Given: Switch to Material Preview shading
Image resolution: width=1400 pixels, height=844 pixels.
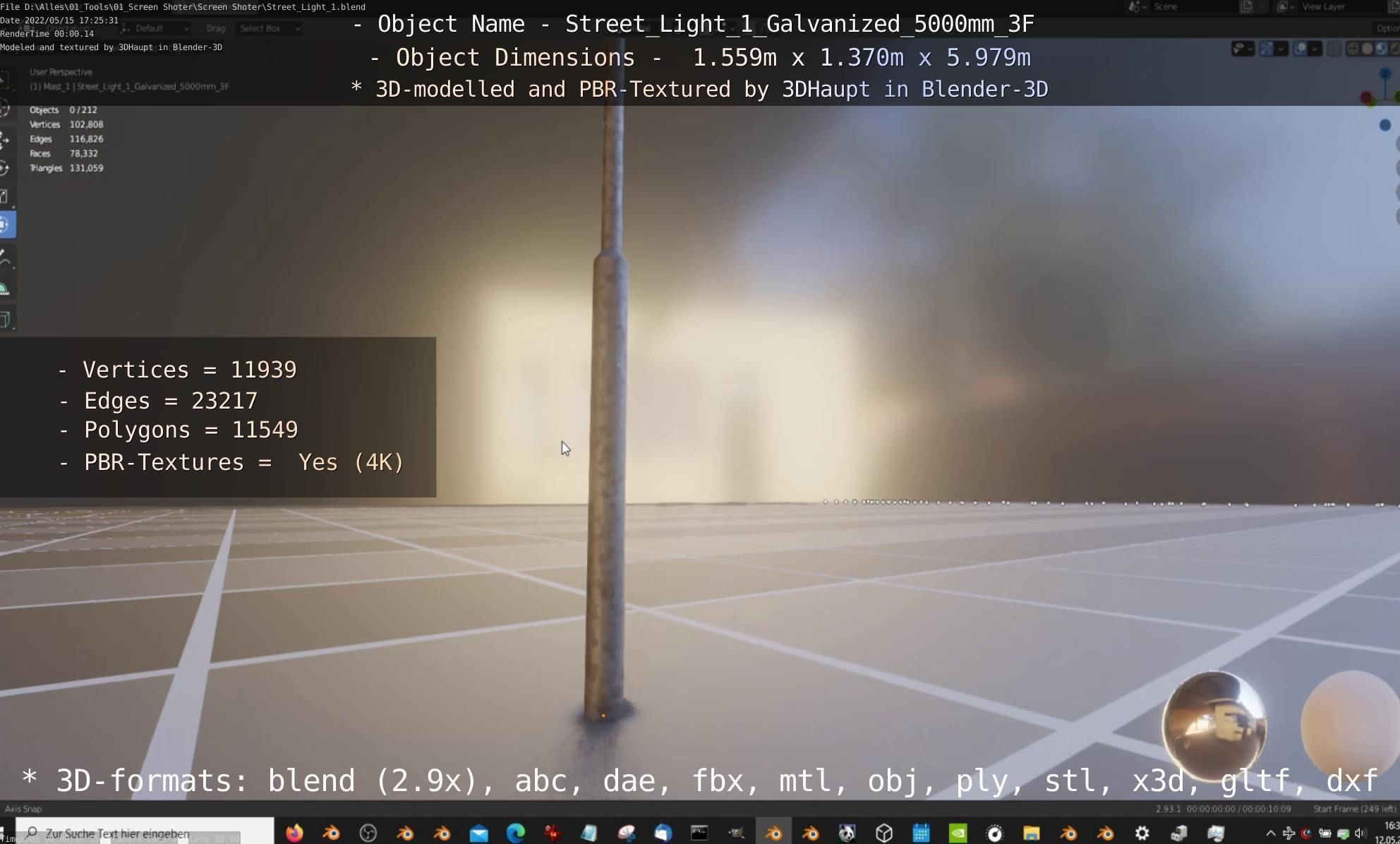Looking at the screenshot, I should (1381, 49).
